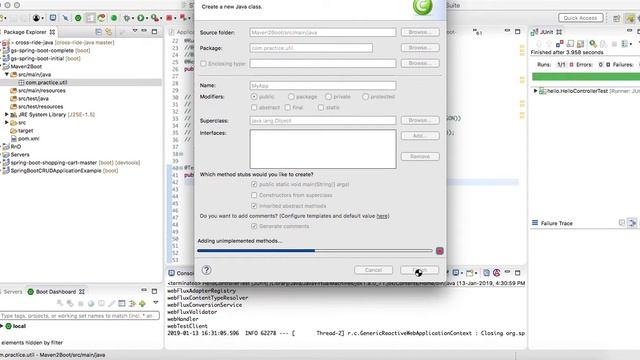Select the public modifier radio
640x360 pixels.
[254, 97]
